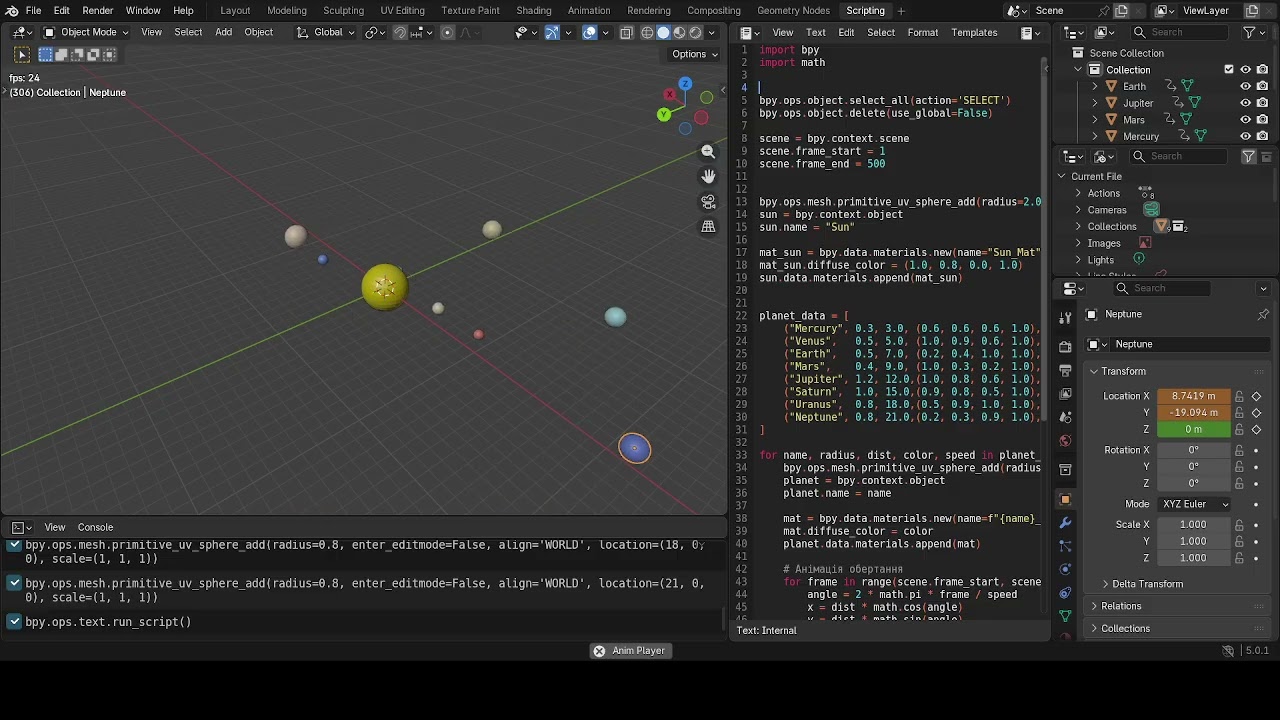Screen dimensions: 1280x720
Task: Hide Earth in viewport via eye icon
Action: [x=1246, y=86]
